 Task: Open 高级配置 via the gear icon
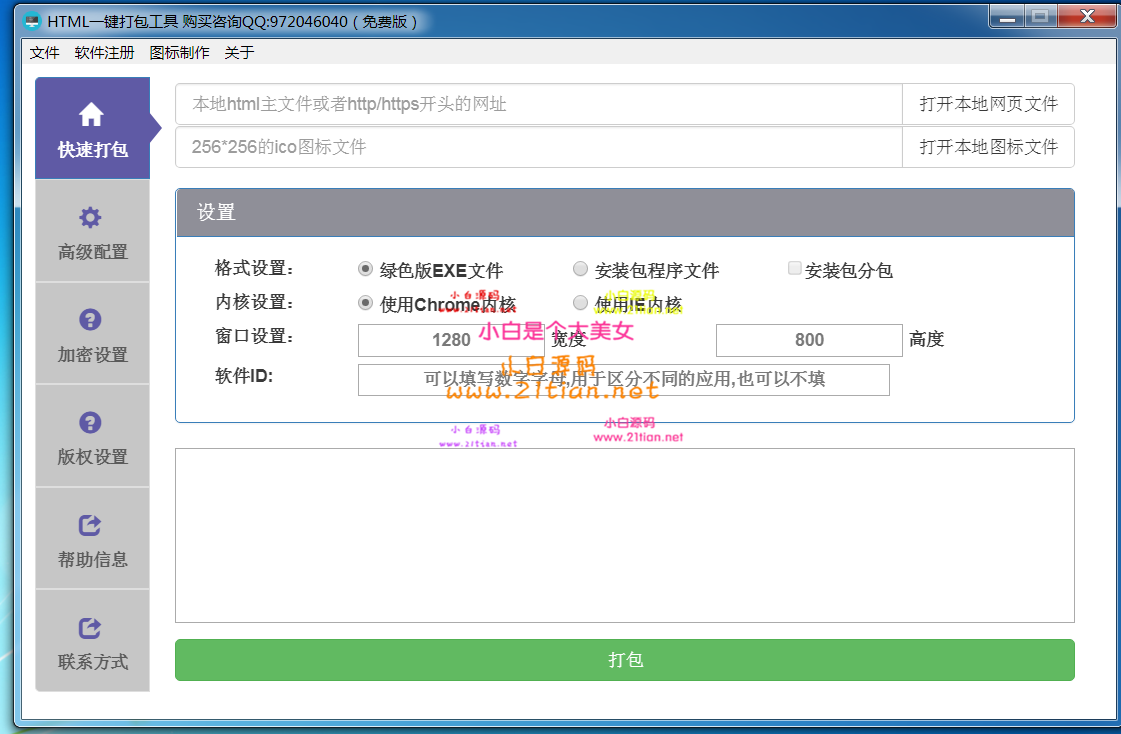click(x=91, y=217)
